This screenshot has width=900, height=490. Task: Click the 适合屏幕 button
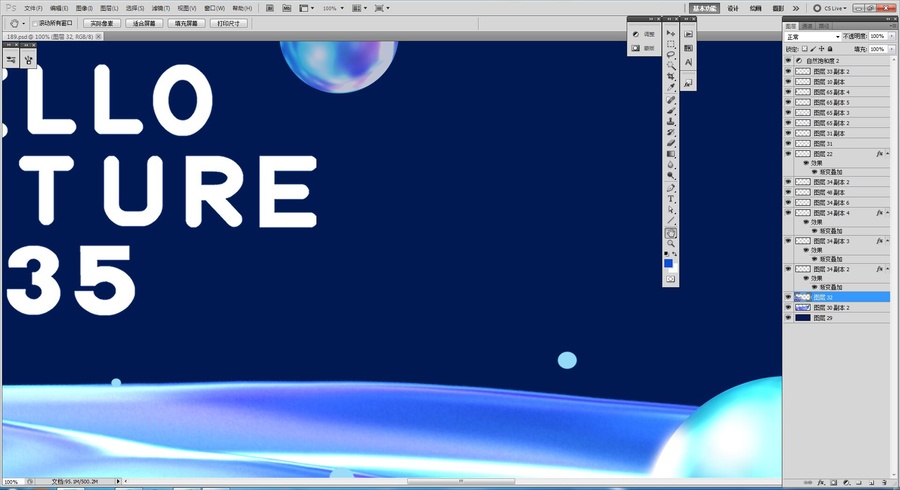pyautogui.click(x=144, y=24)
